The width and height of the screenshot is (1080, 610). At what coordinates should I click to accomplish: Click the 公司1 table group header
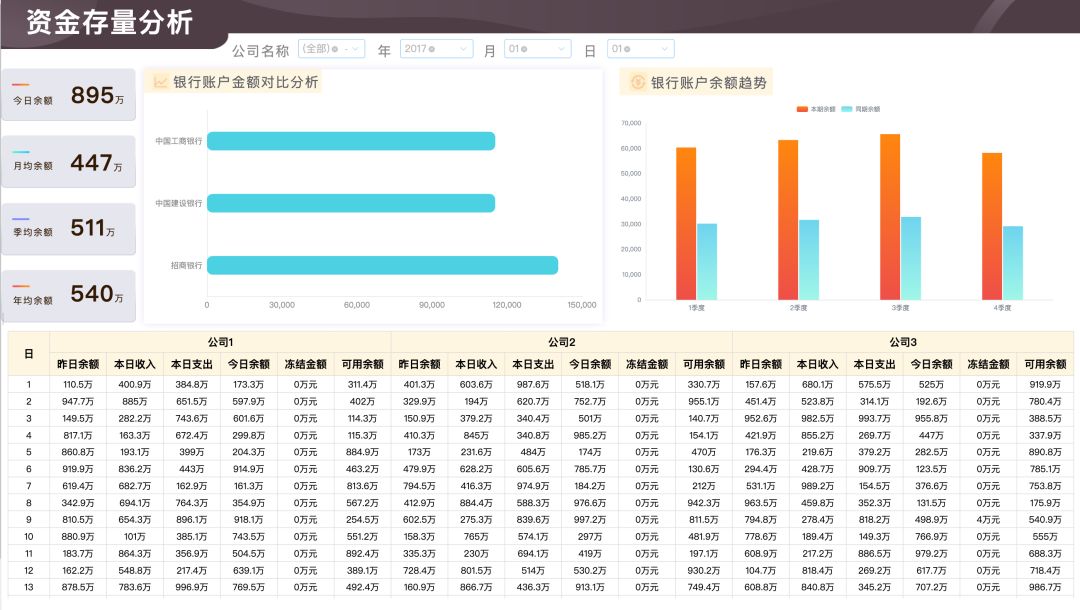tap(220, 342)
